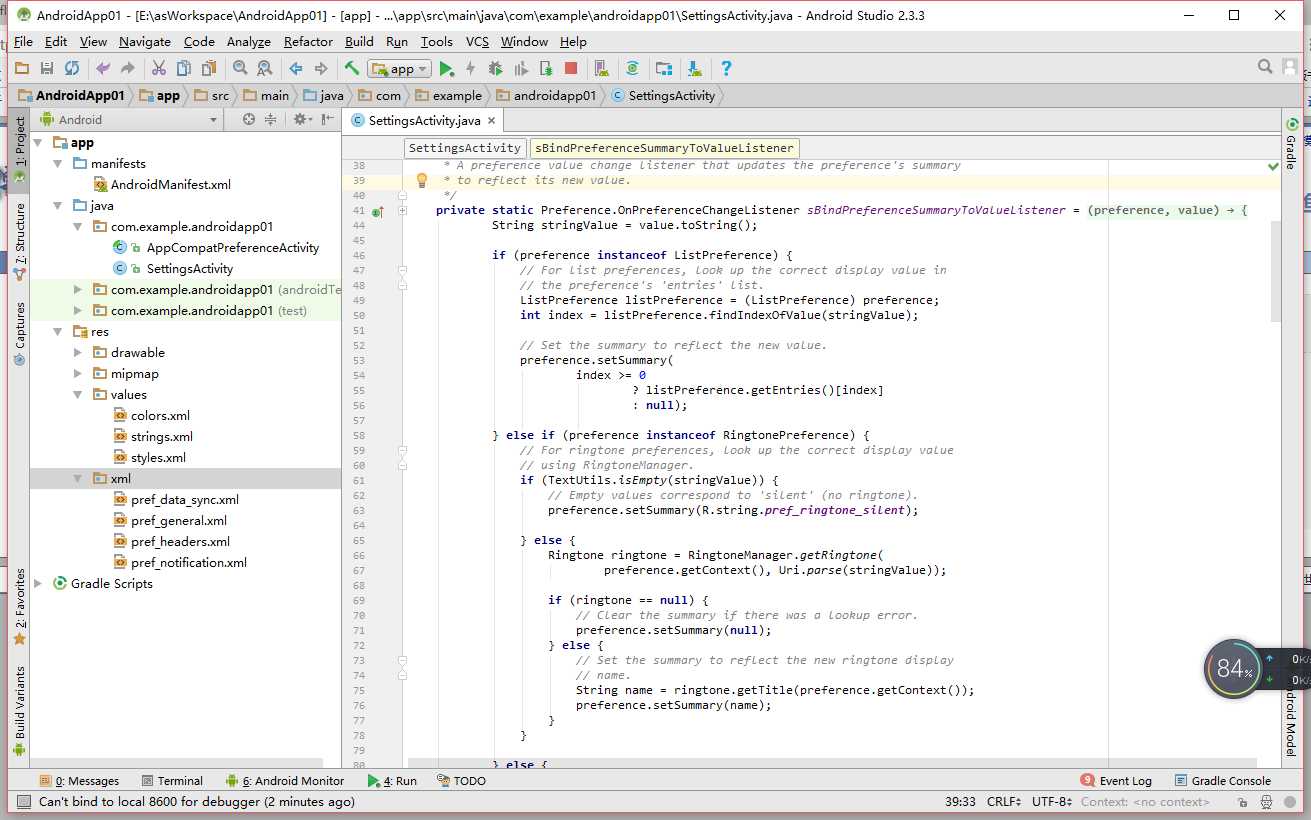Redo the action via toolbar arrow
The height and width of the screenshot is (820, 1311).
click(128, 68)
